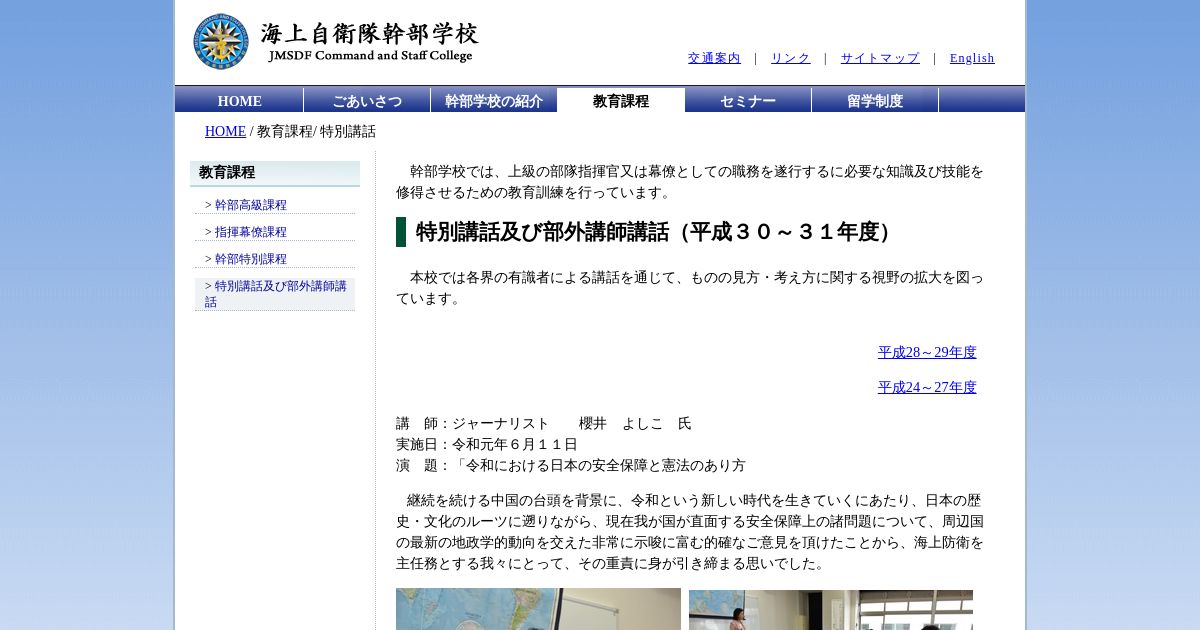This screenshot has height=630, width=1200.
Task: Click the 講師：ジャーナリスト 櫻井よしこ line
Action: [x=544, y=423]
